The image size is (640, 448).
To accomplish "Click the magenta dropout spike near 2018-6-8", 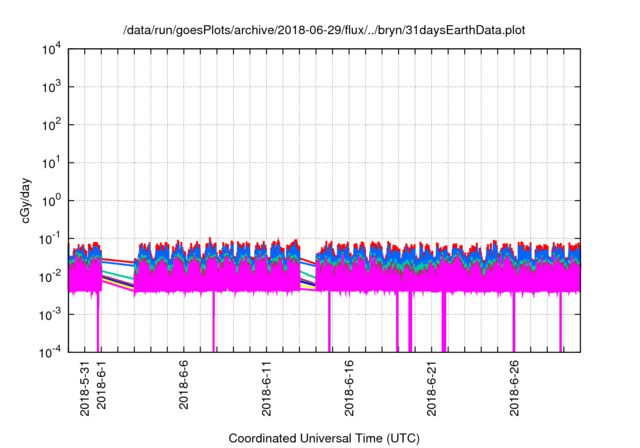I will tap(213, 322).
